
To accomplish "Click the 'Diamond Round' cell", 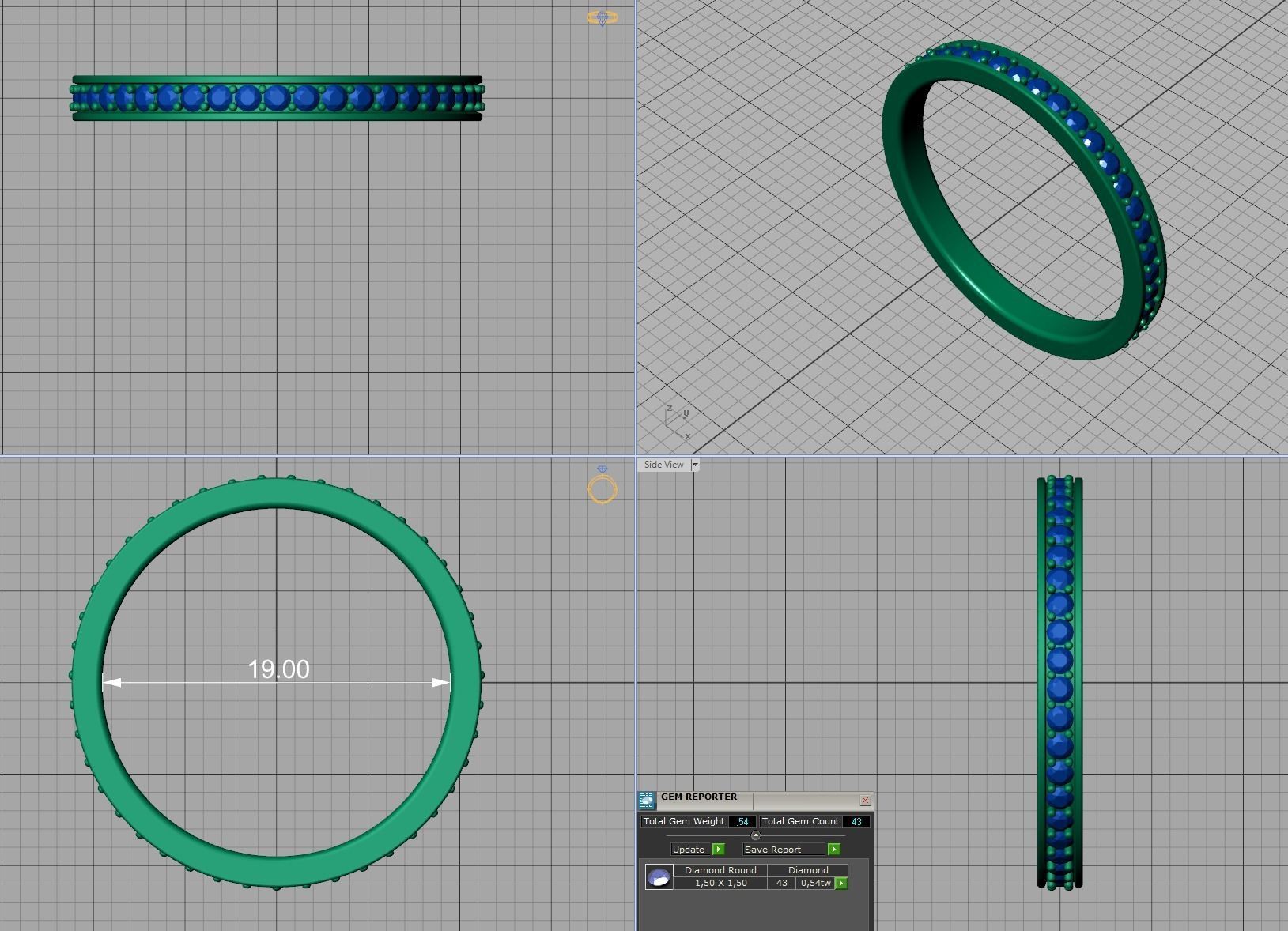I will click(x=720, y=870).
